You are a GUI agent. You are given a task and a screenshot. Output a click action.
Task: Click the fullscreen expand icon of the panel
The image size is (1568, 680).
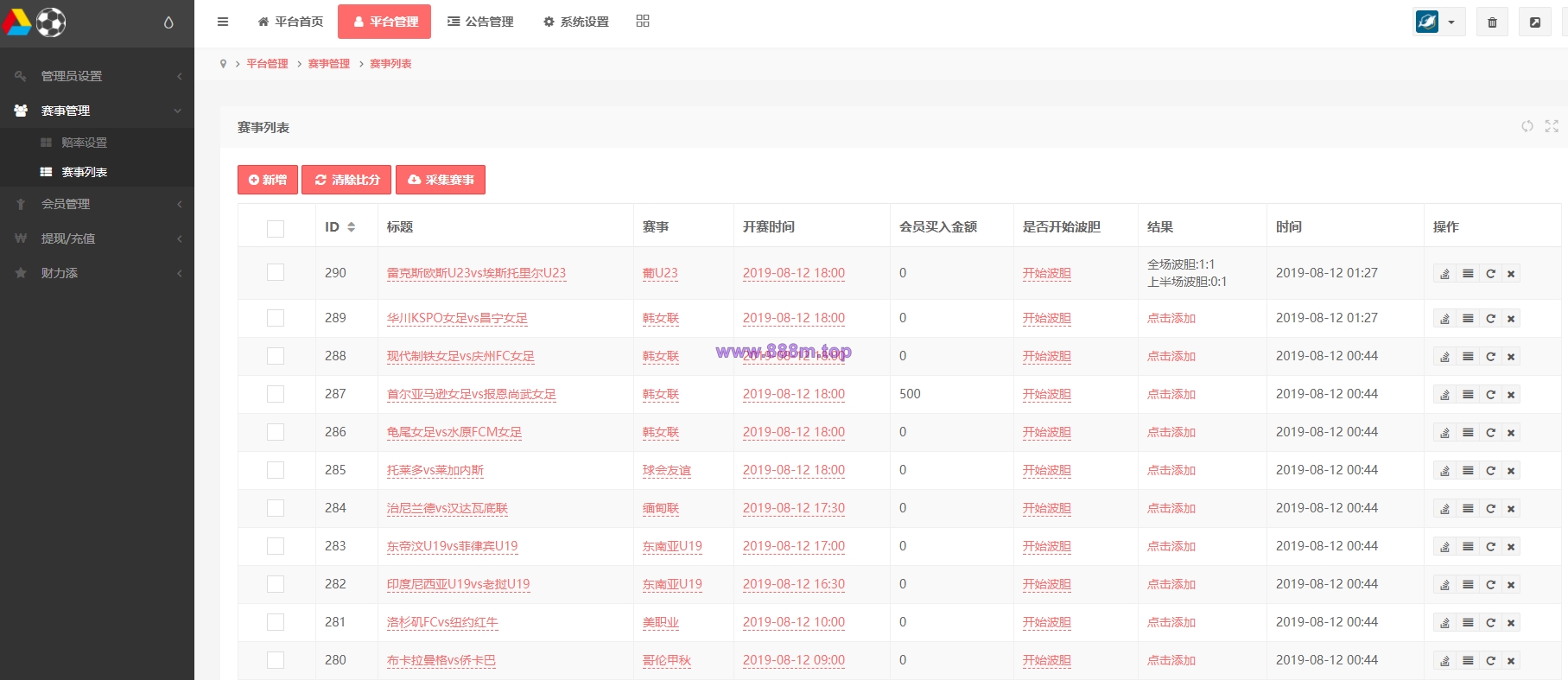pyautogui.click(x=1552, y=126)
